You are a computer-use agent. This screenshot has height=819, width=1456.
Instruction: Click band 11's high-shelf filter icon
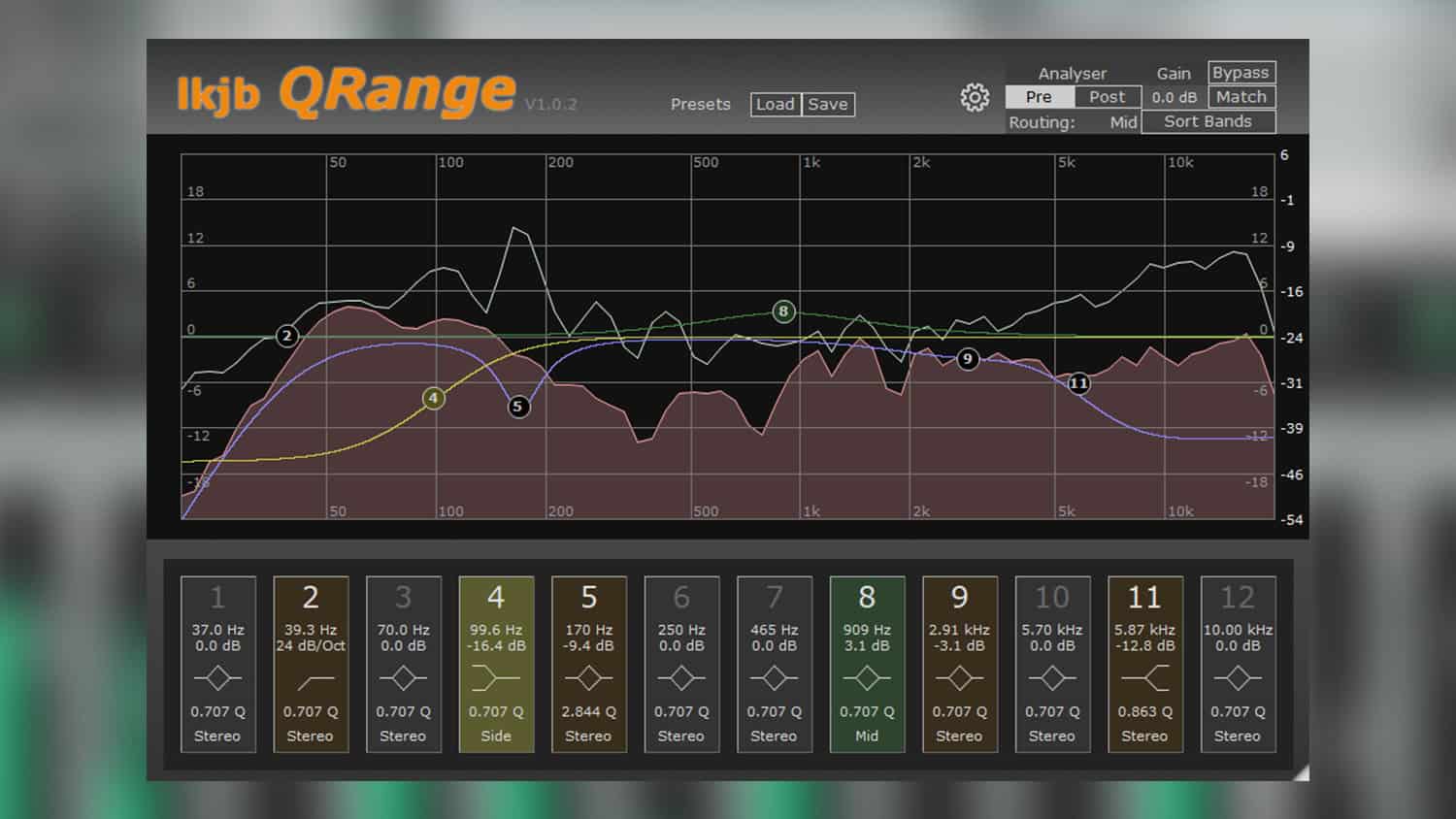tap(1145, 677)
